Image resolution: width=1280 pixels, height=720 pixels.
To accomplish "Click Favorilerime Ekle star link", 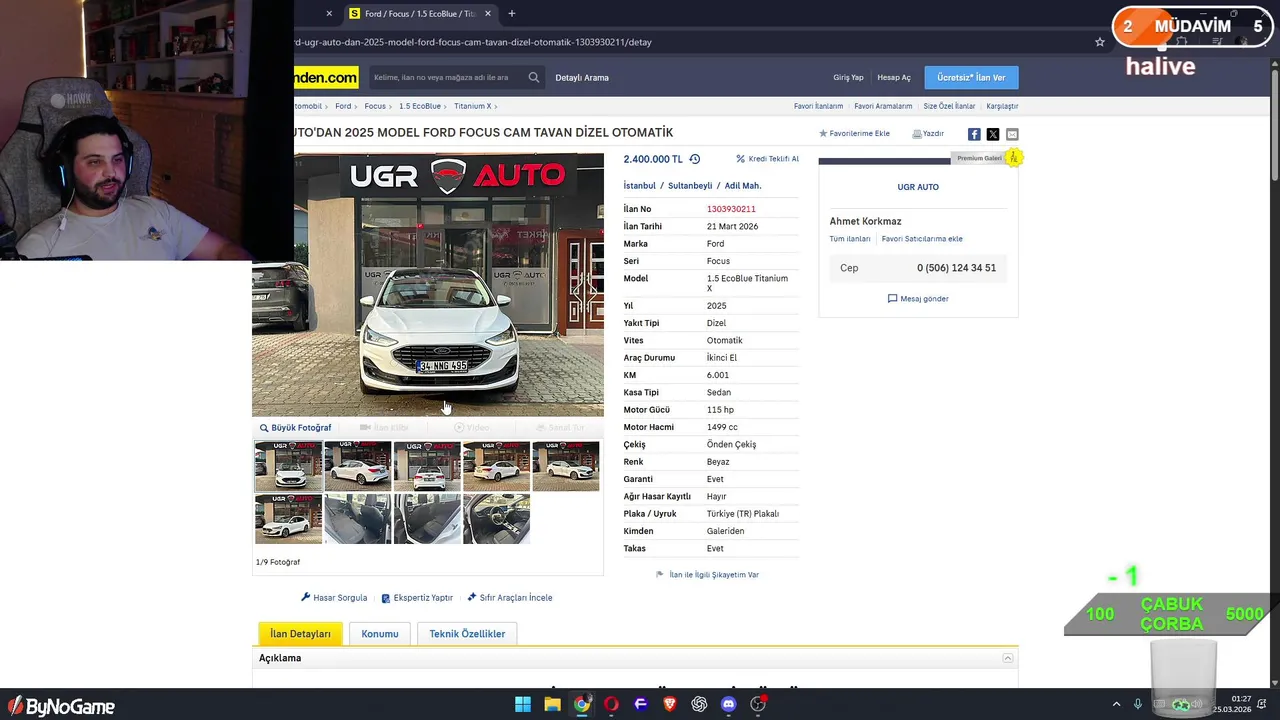I will (855, 133).
